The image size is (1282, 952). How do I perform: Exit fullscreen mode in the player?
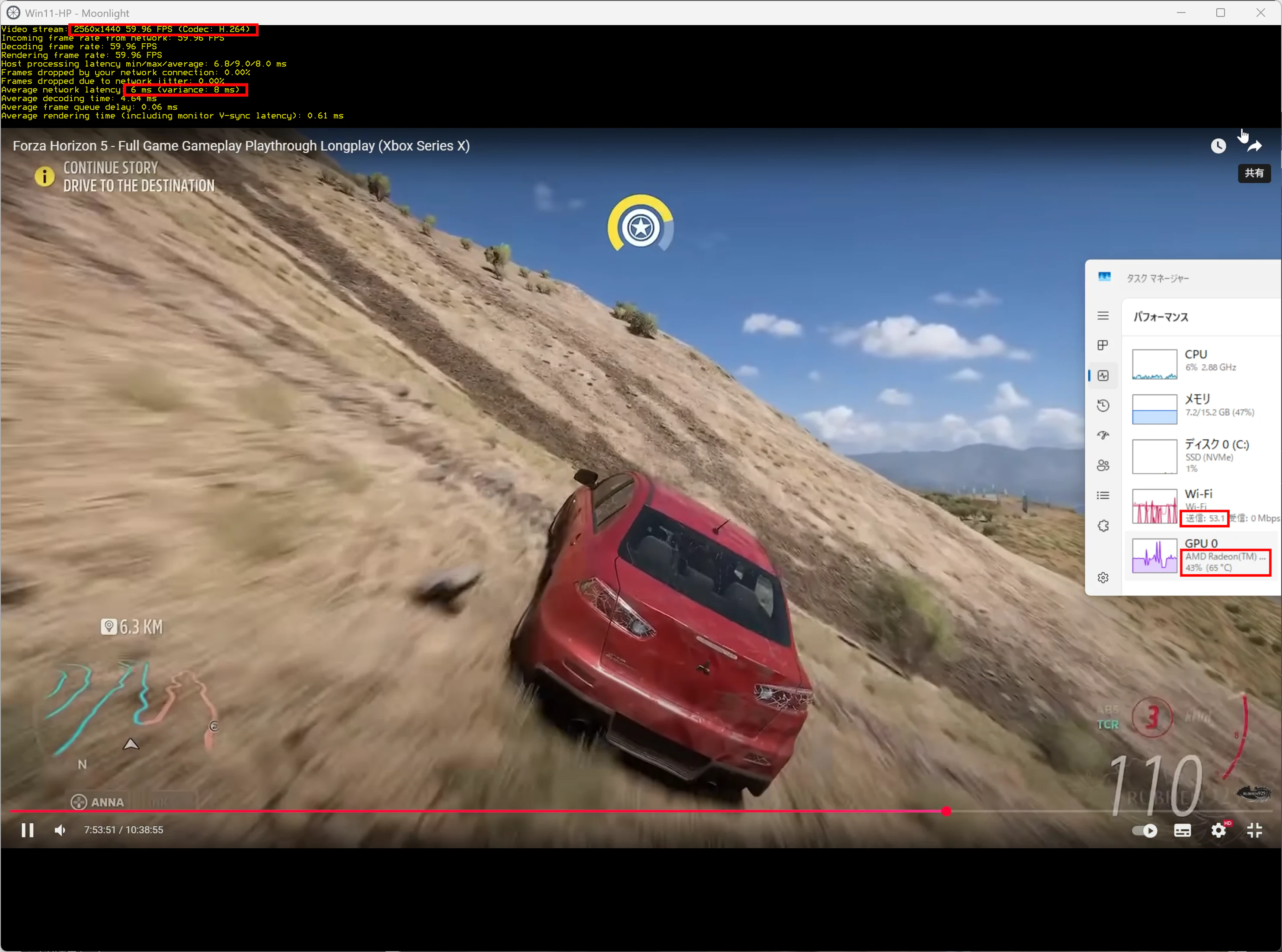tap(1255, 831)
